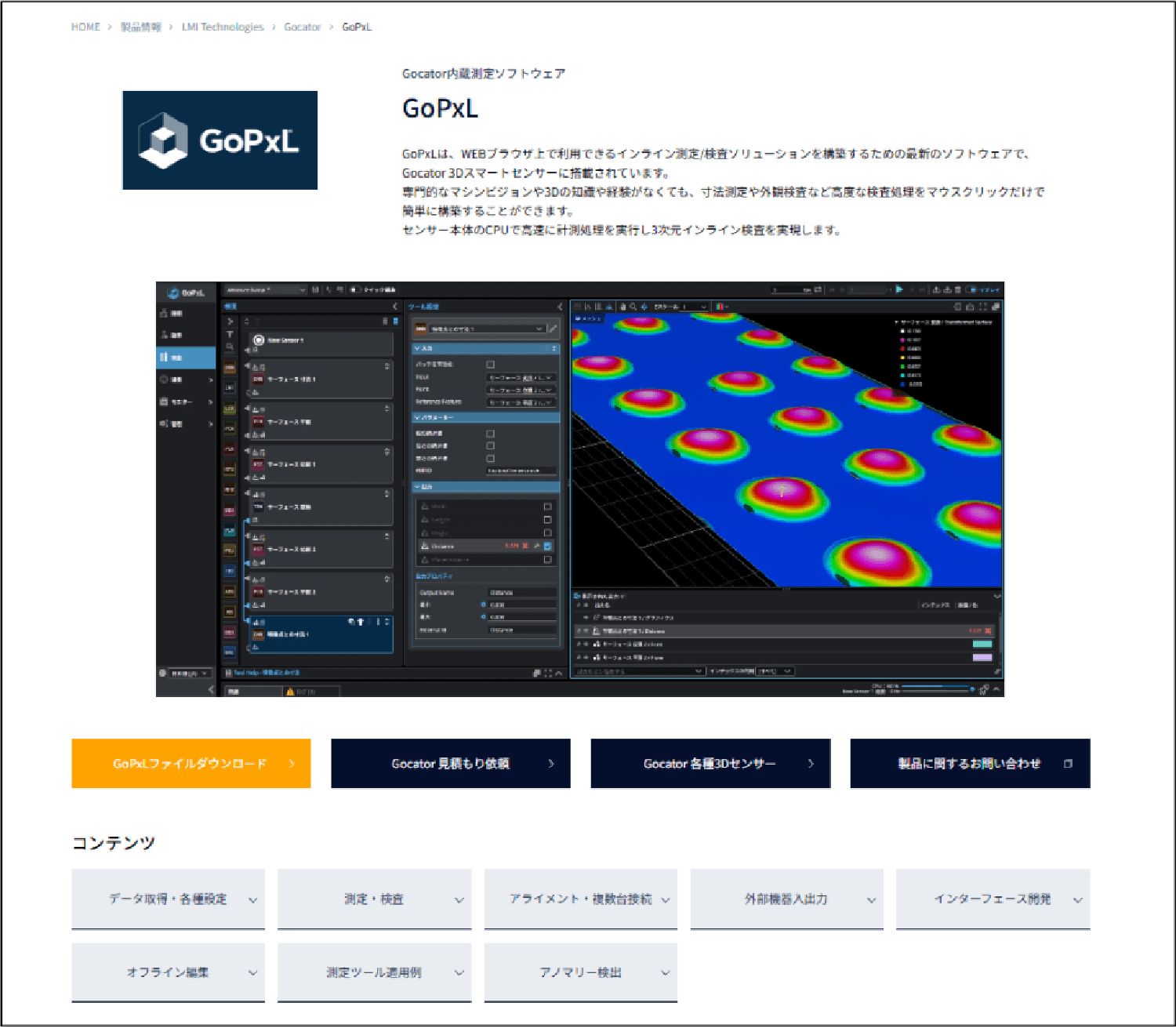Click the fullscreen icon in the viewer toolbar
This screenshot has width=1176, height=1028.
[983, 307]
